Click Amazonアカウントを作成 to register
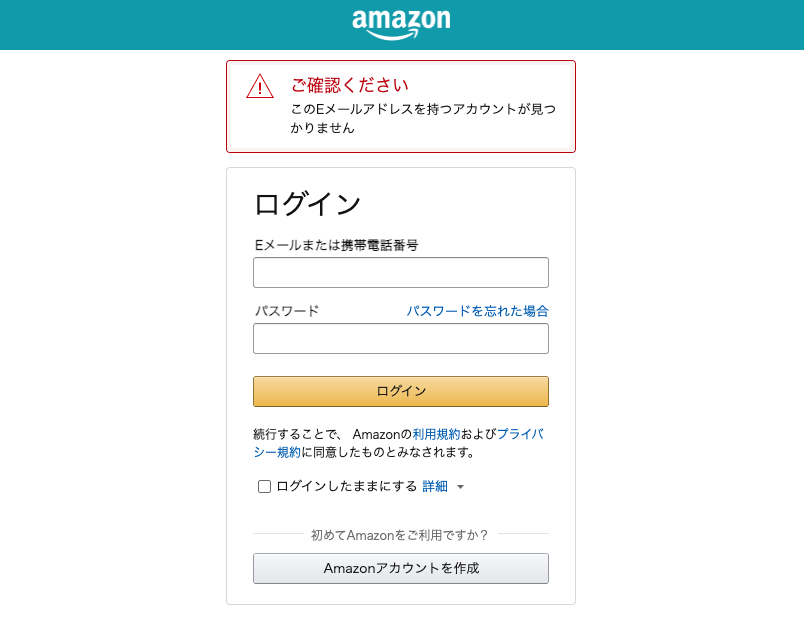The height and width of the screenshot is (624, 804). click(401, 568)
